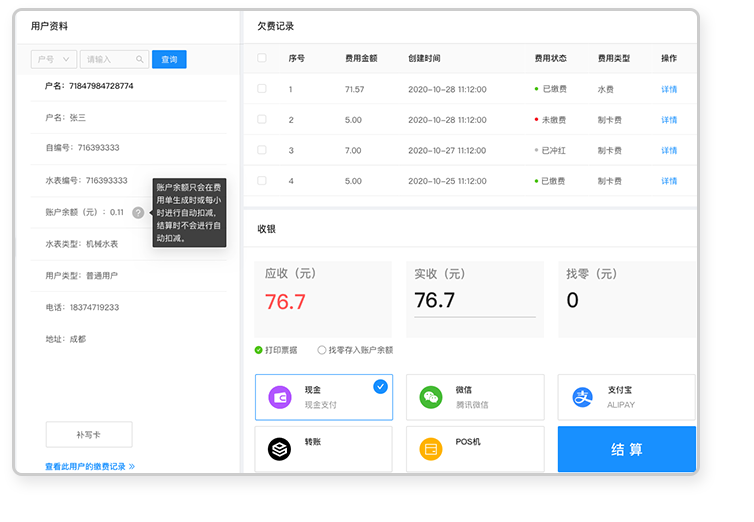Click the 费用金额 column header

coord(361,58)
